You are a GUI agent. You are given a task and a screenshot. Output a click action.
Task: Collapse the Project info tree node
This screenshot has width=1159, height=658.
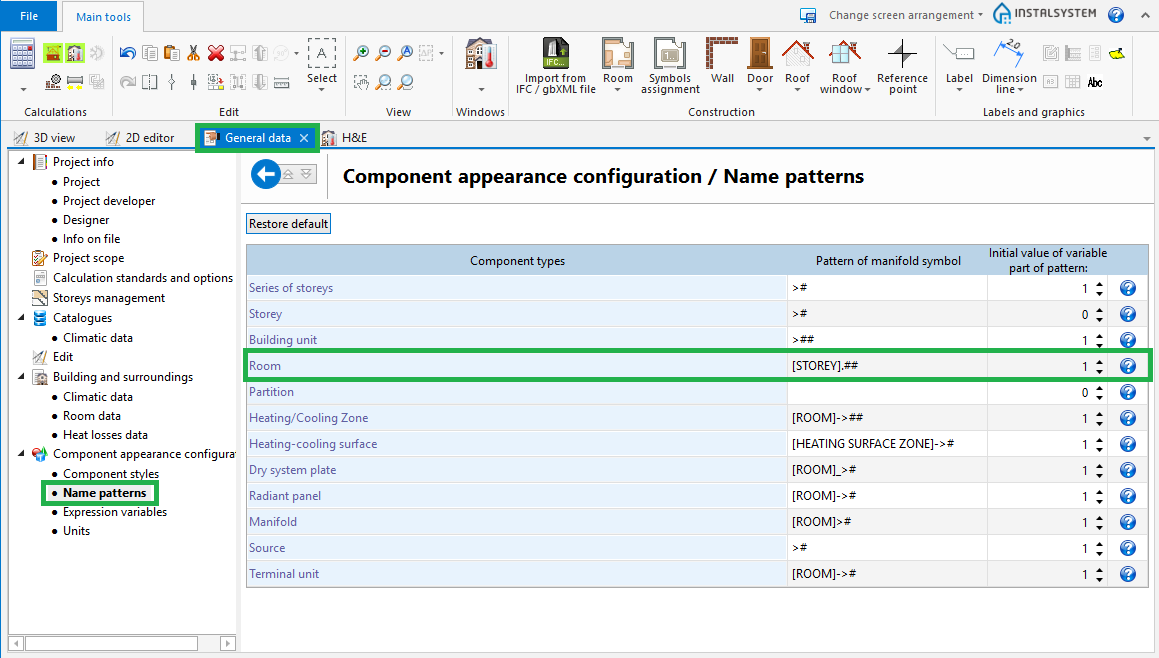(22, 162)
